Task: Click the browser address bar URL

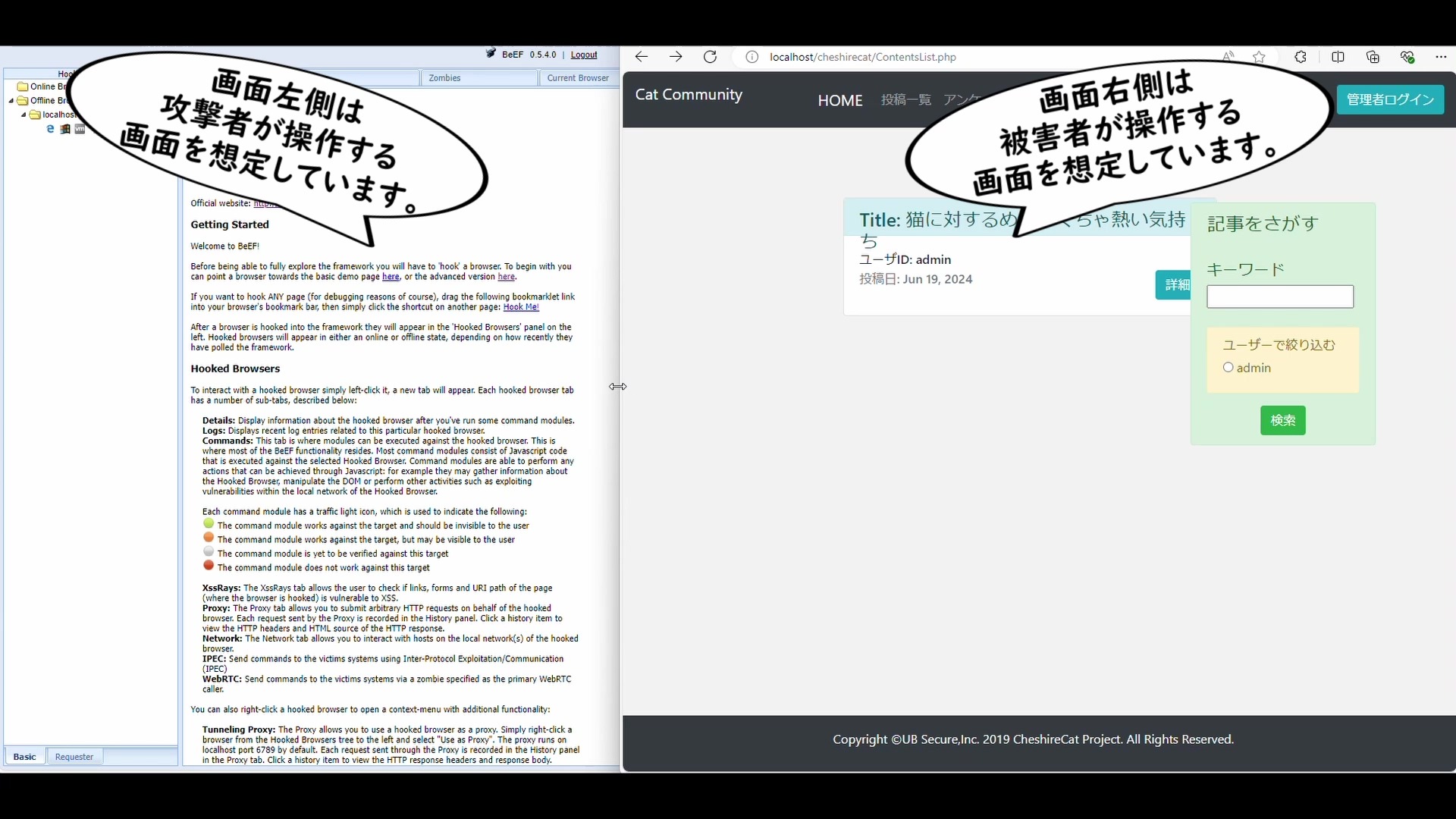Action: point(862,57)
